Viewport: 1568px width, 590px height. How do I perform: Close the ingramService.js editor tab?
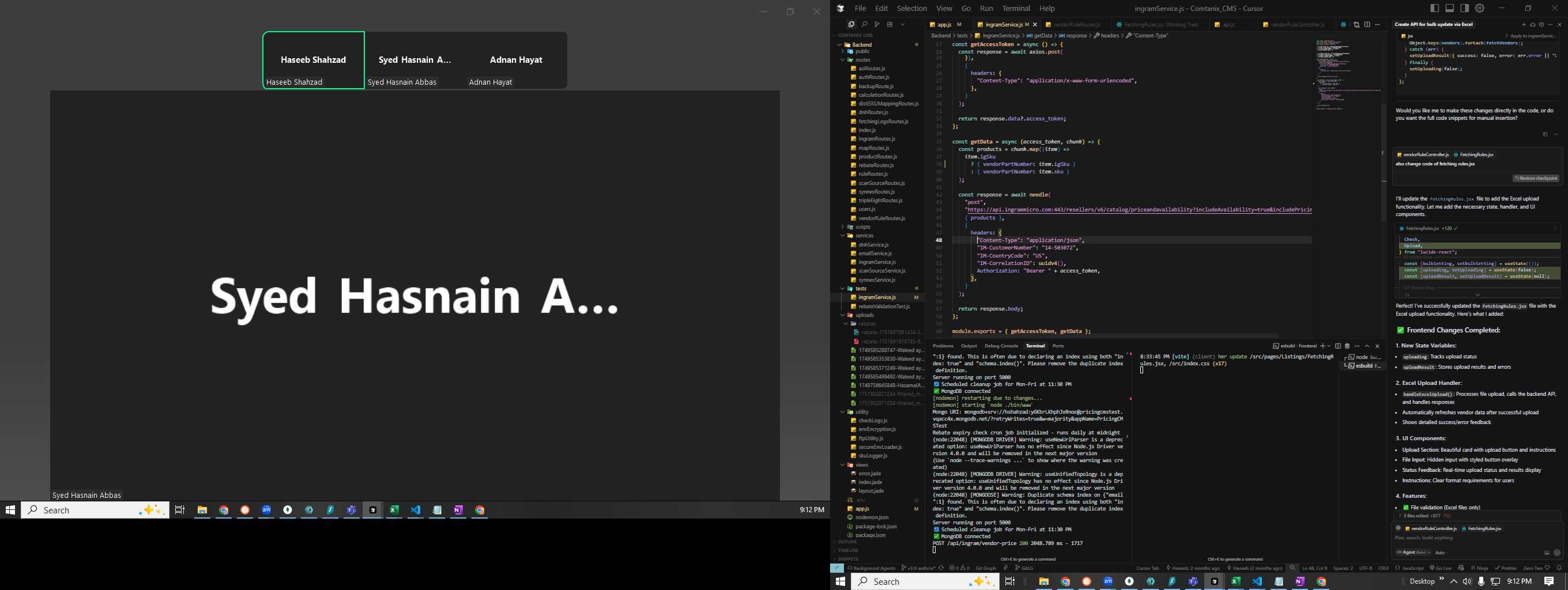click(x=1035, y=24)
